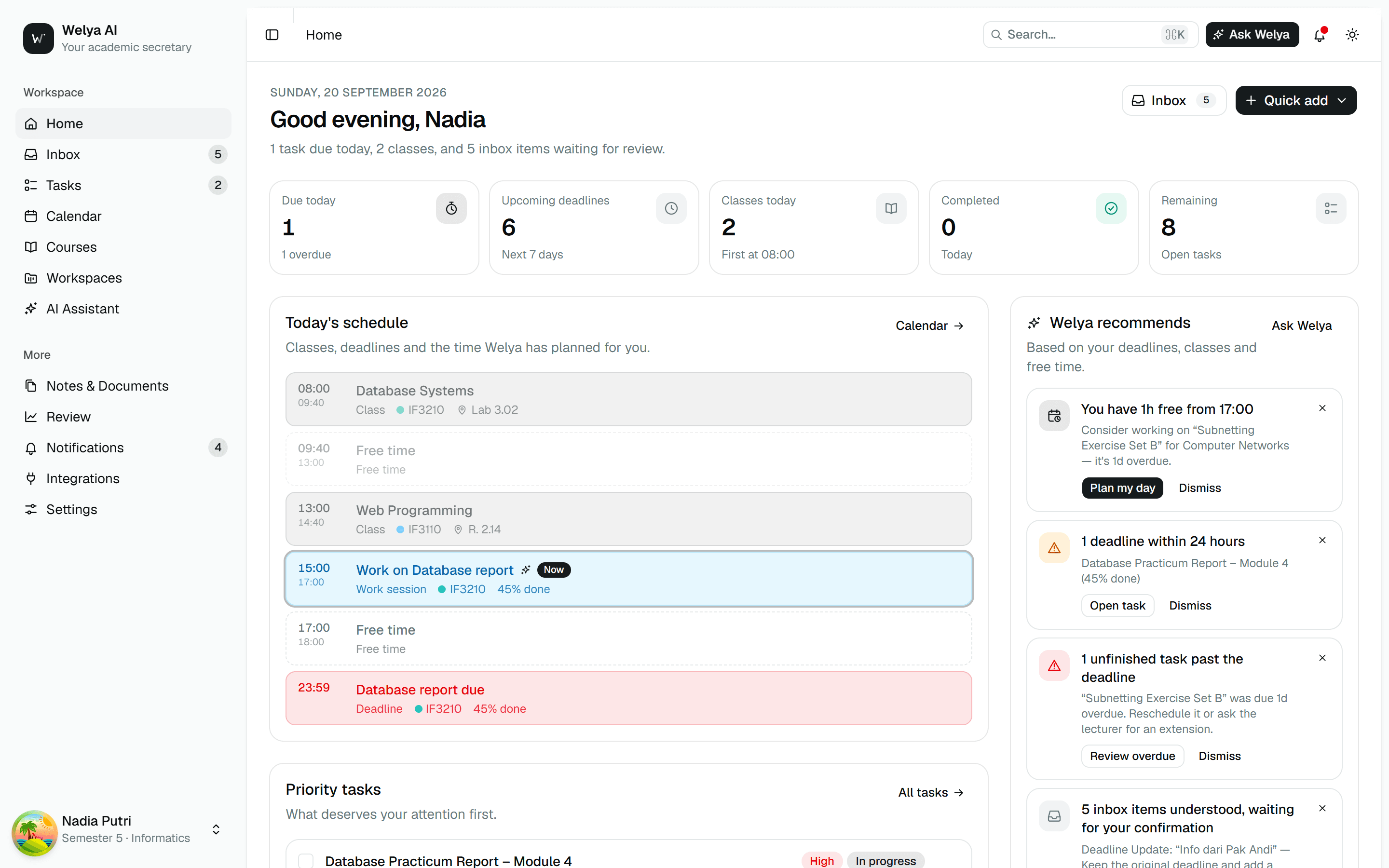Click the Open task button

[x=1117, y=606]
